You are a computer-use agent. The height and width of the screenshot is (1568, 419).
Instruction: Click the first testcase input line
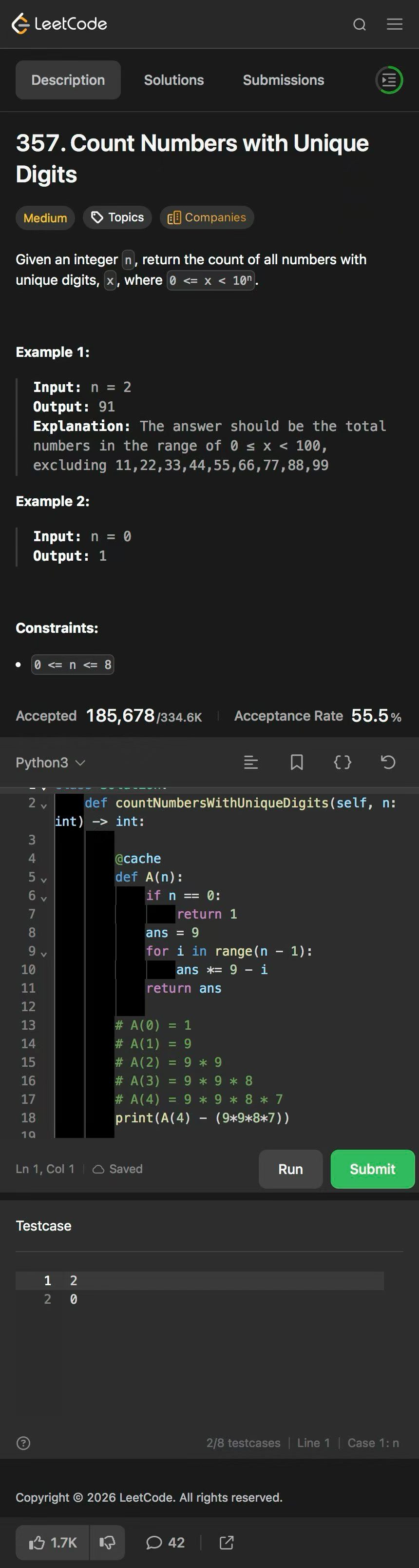click(201, 1280)
